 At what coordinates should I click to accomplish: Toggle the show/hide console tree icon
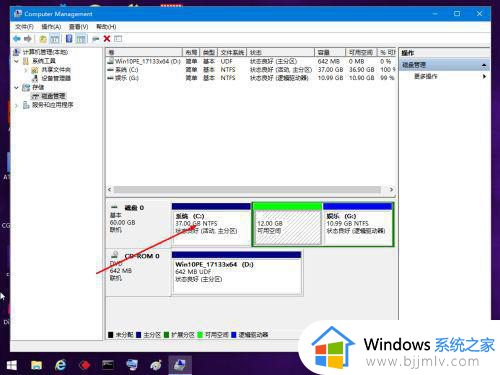pyautogui.click(x=54, y=39)
